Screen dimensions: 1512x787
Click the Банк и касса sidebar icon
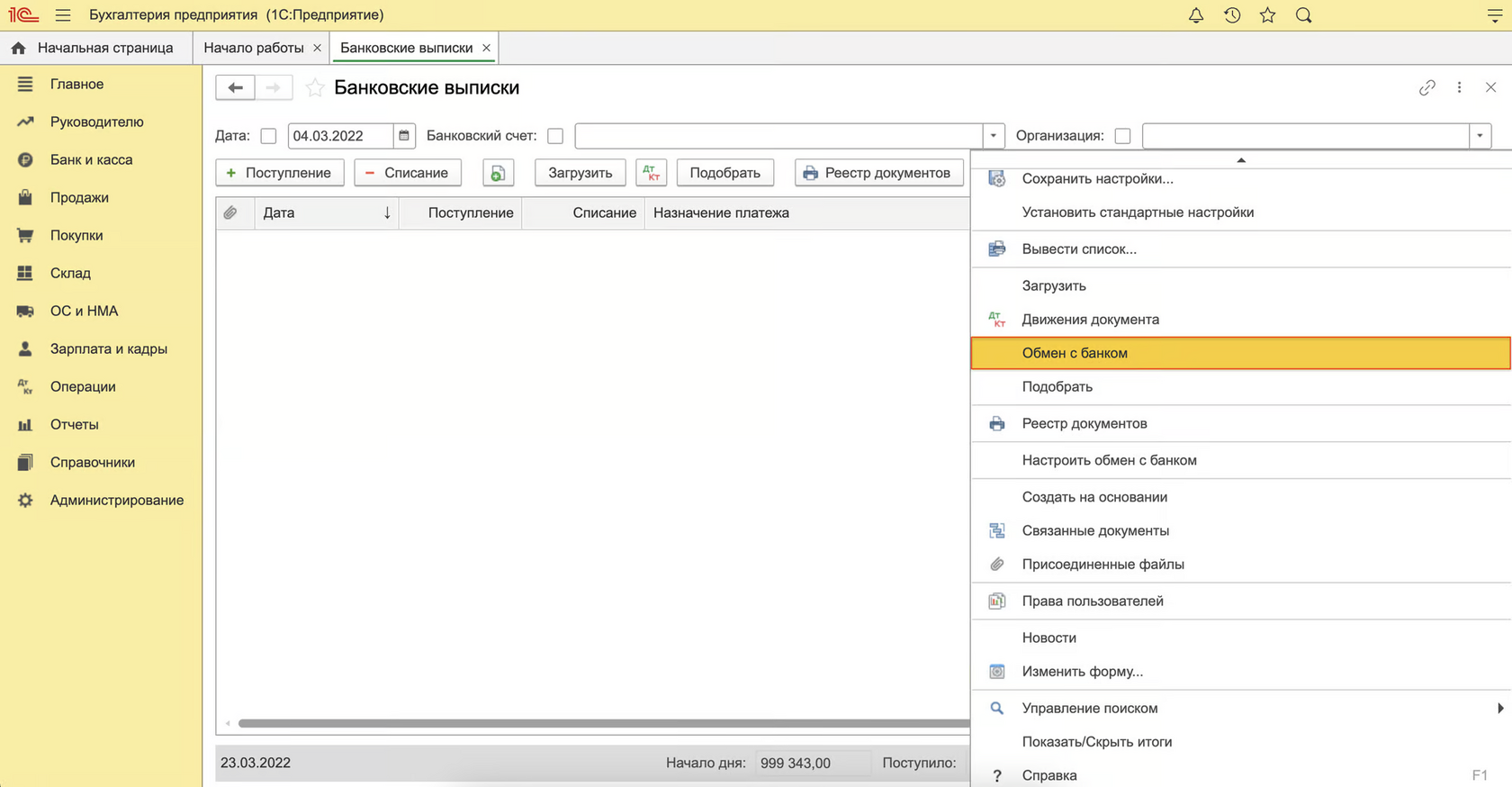[25, 159]
